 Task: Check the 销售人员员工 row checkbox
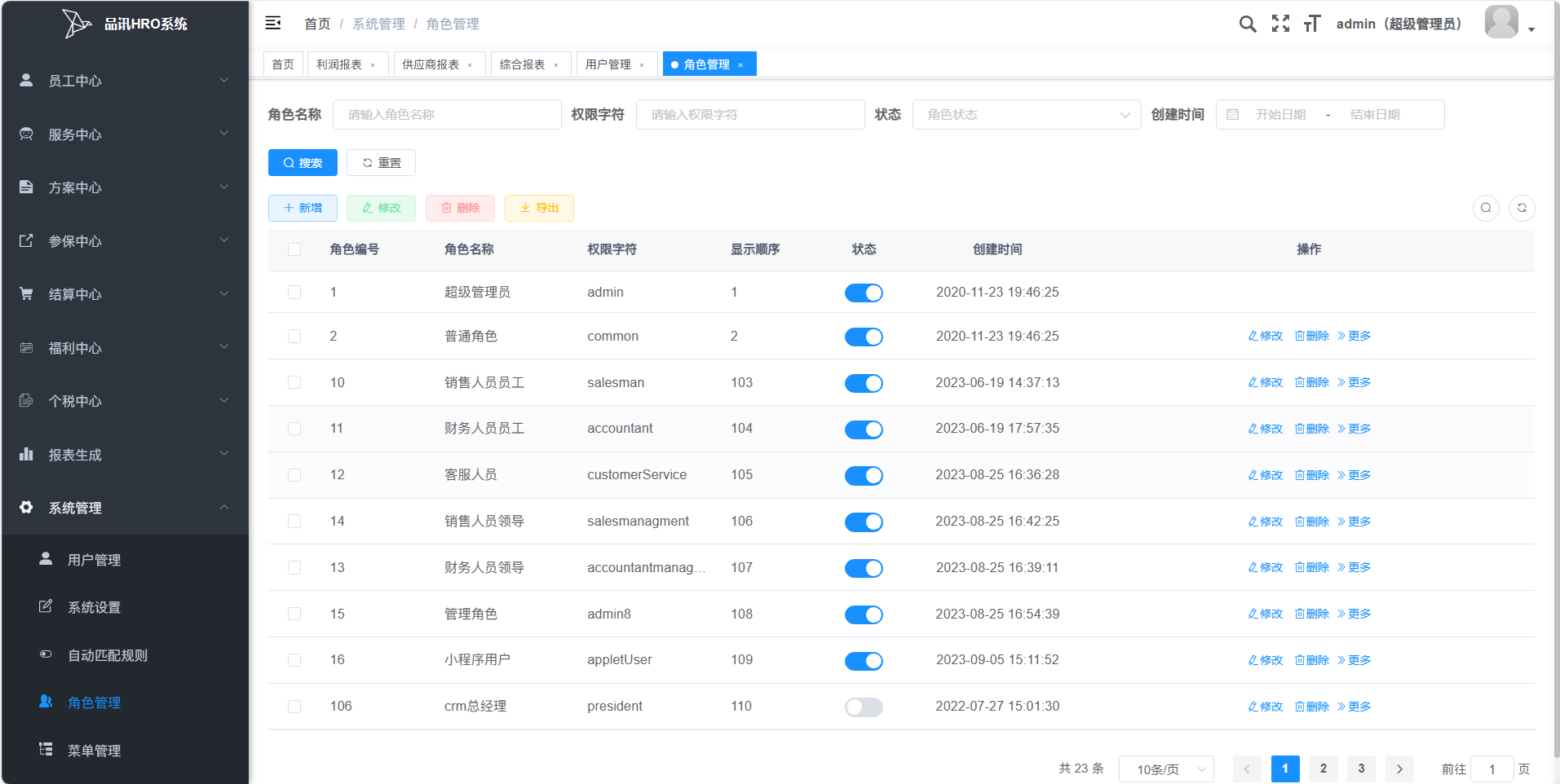(294, 382)
